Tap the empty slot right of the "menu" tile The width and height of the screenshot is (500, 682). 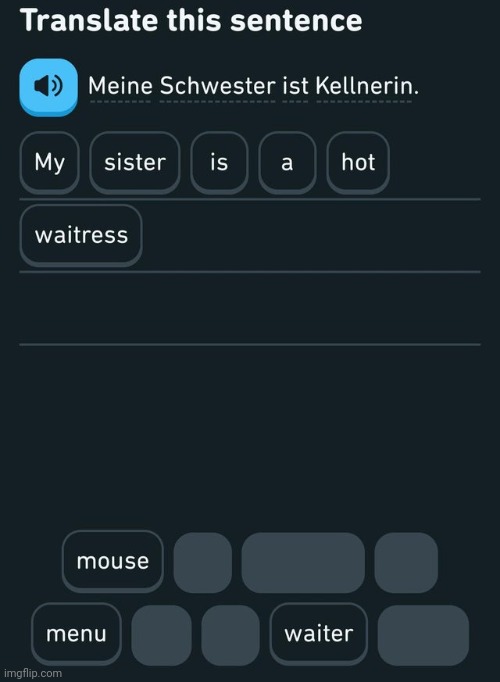161,635
